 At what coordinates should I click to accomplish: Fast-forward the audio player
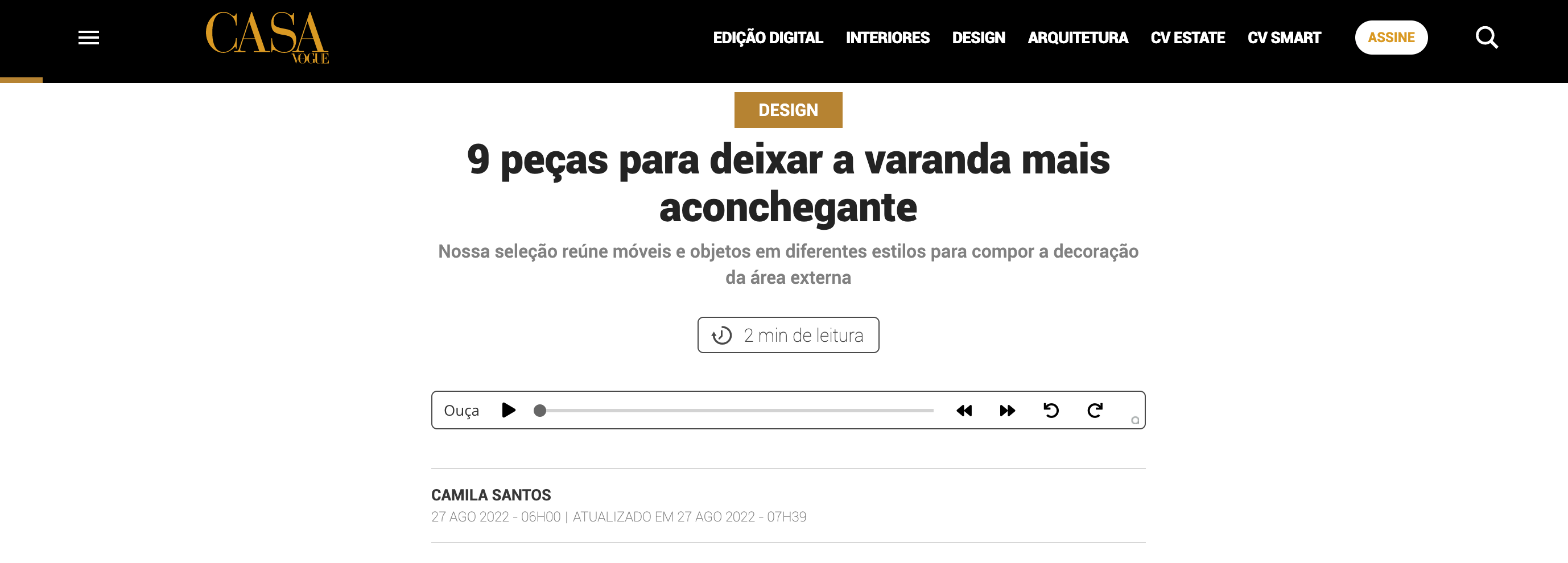click(x=1008, y=411)
